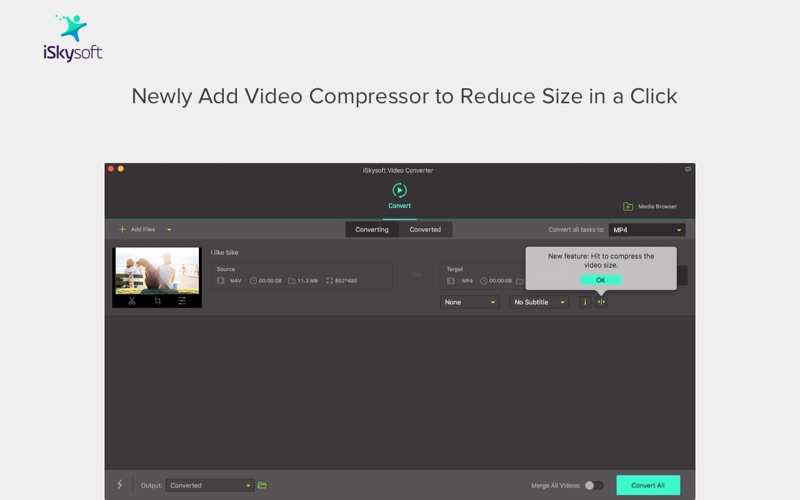Open the effects adjustment sliders icon

coord(182,301)
